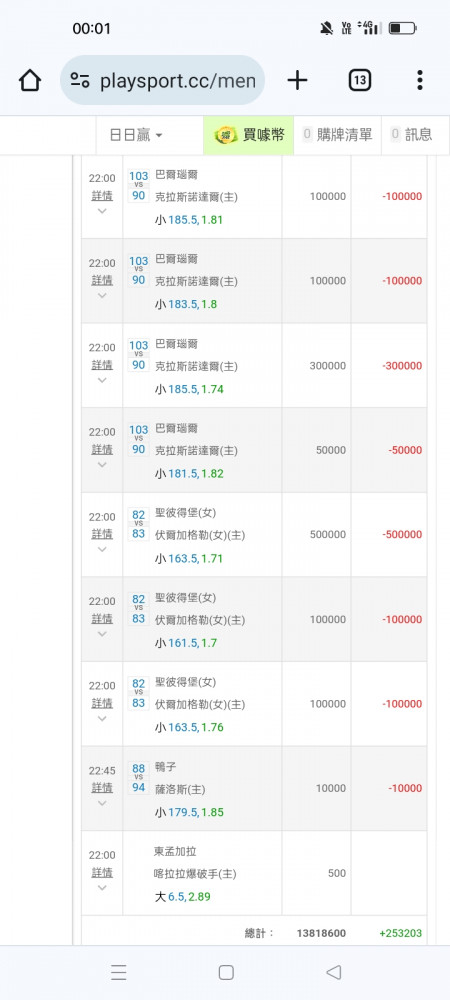
Task: Tap the browser home icon
Action: (x=30, y=80)
